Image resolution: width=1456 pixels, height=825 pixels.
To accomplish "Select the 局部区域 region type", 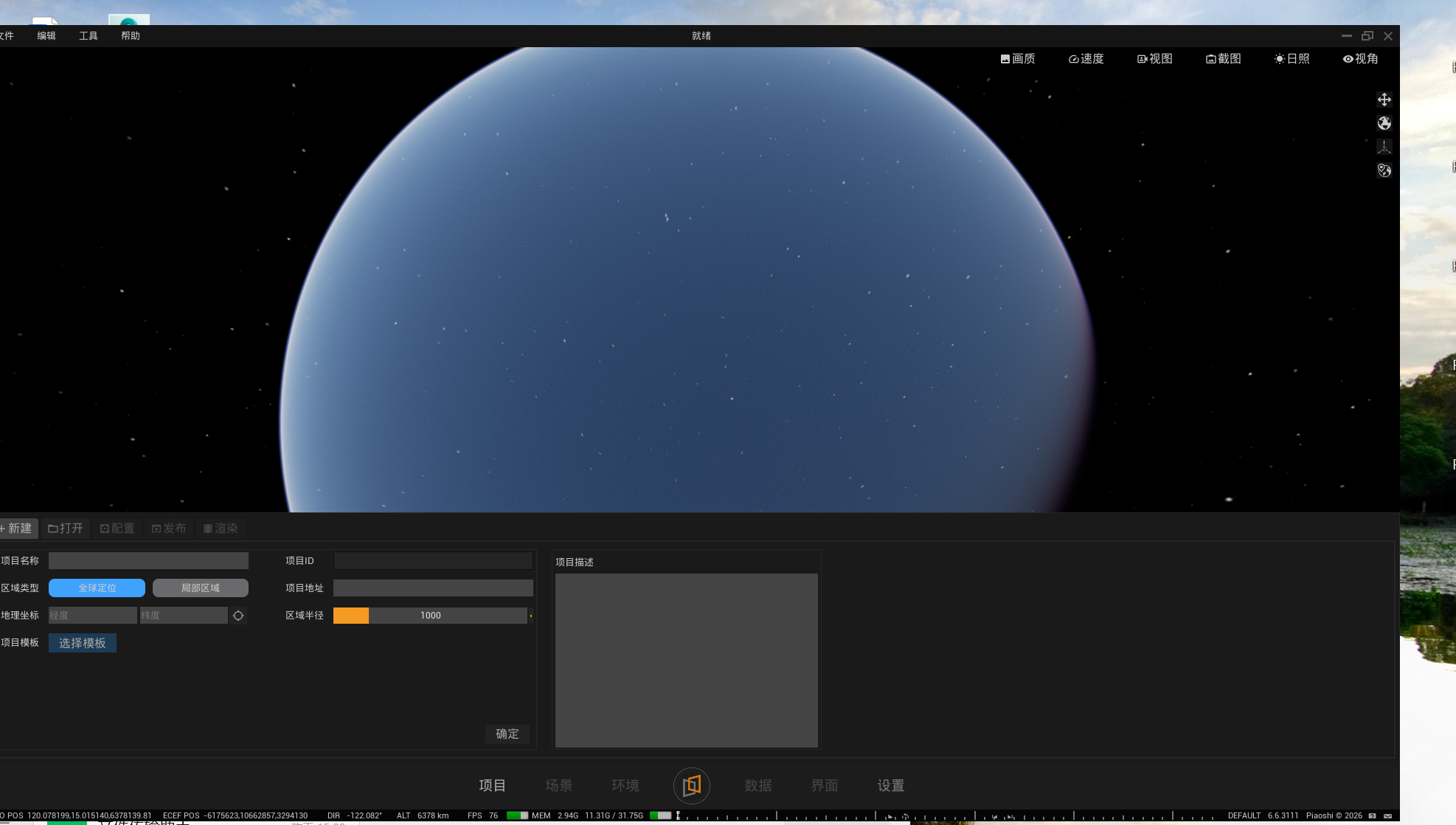I will coord(201,588).
